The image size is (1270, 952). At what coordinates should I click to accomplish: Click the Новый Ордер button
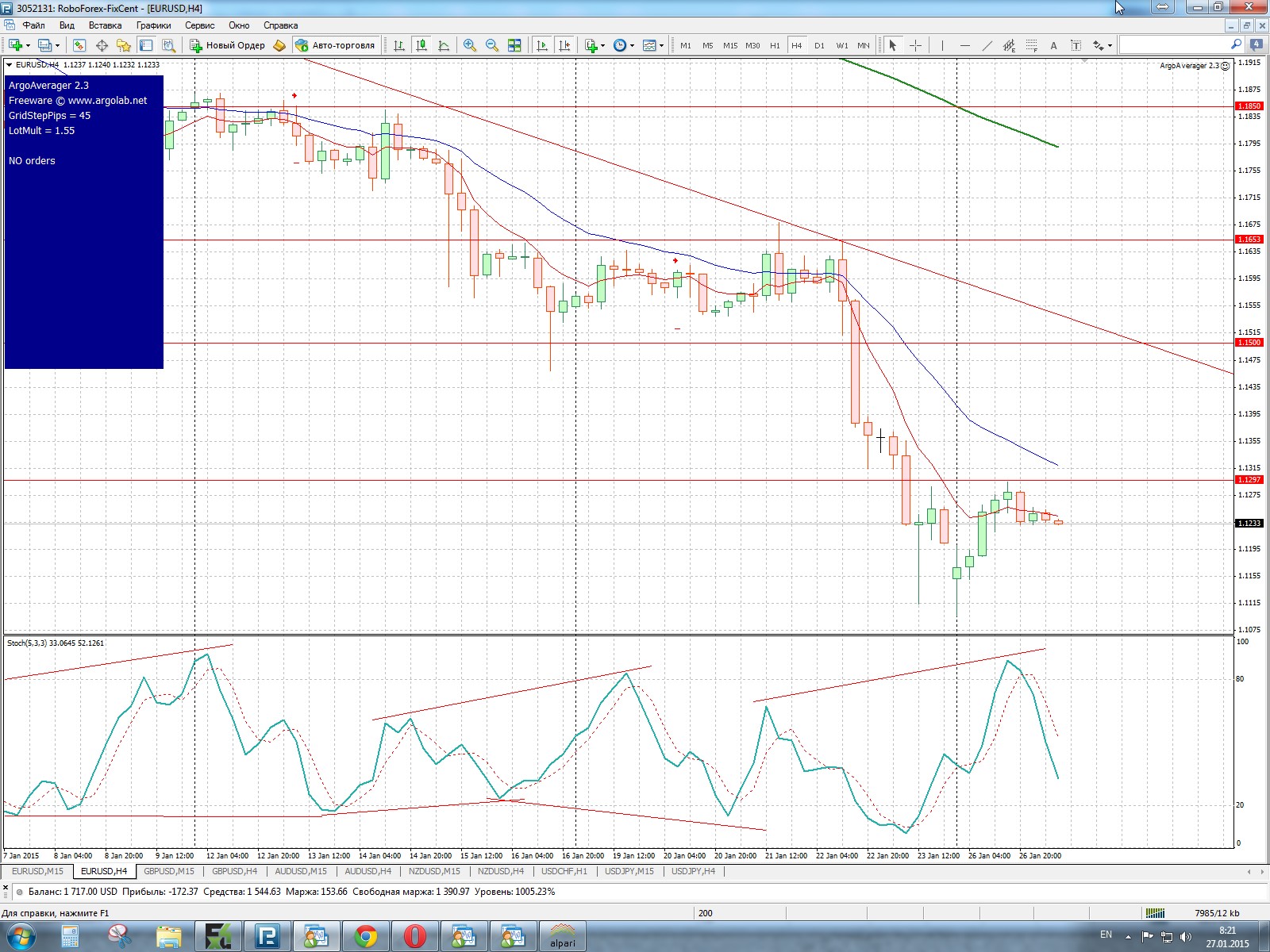click(x=227, y=45)
